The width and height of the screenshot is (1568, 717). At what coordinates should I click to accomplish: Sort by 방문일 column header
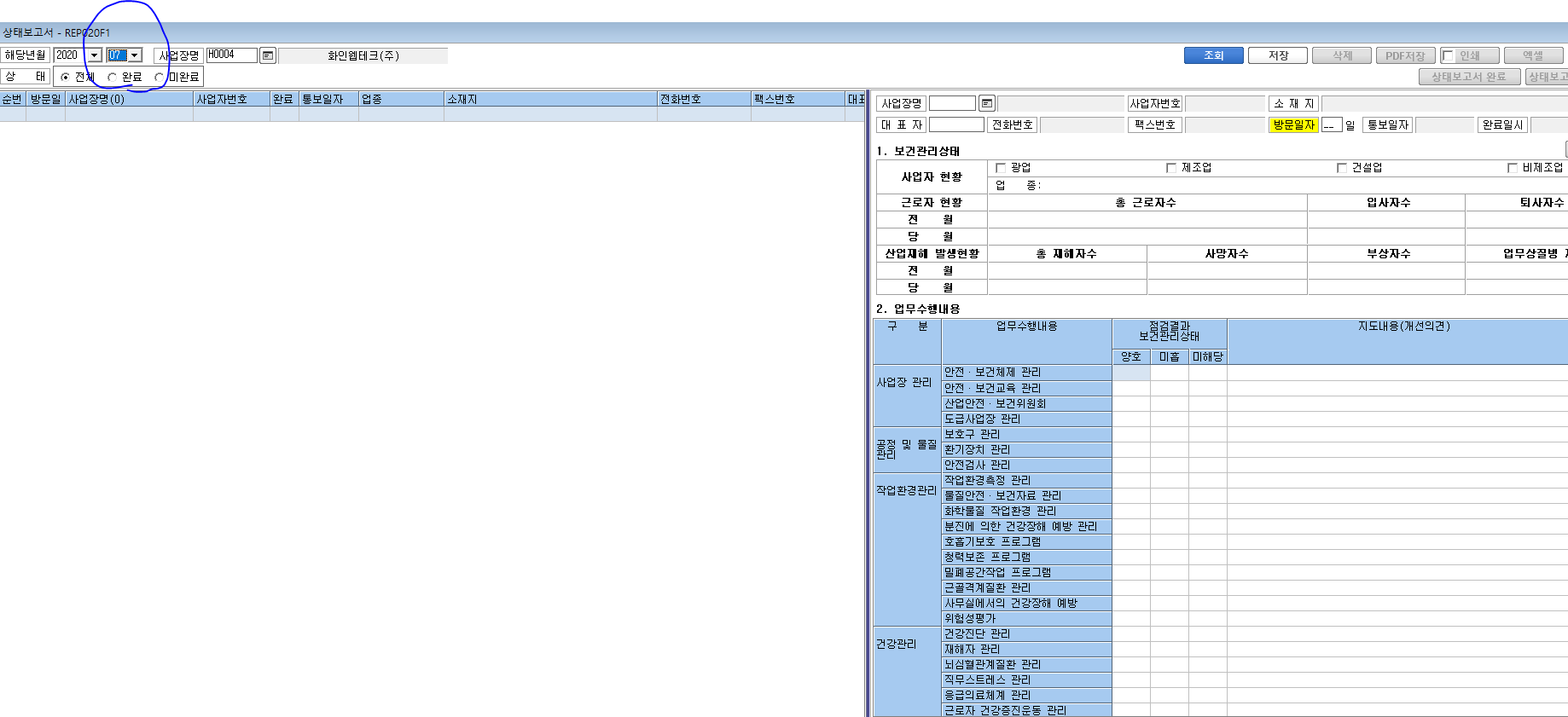tap(45, 99)
